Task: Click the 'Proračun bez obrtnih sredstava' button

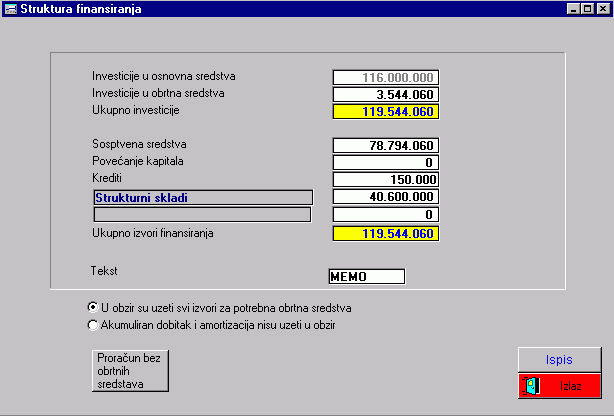Action: point(130,371)
